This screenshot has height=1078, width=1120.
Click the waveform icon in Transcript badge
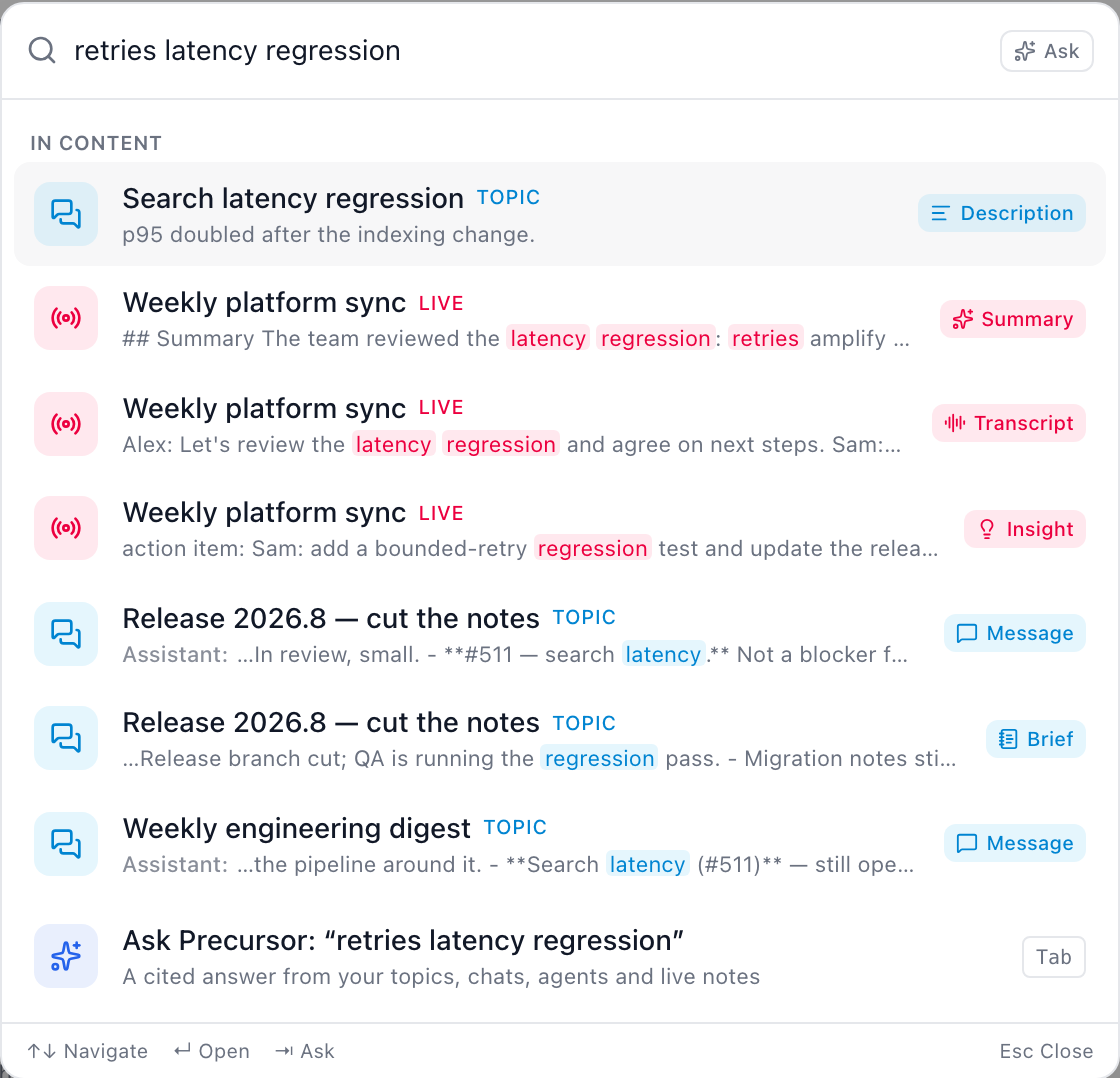(x=955, y=423)
